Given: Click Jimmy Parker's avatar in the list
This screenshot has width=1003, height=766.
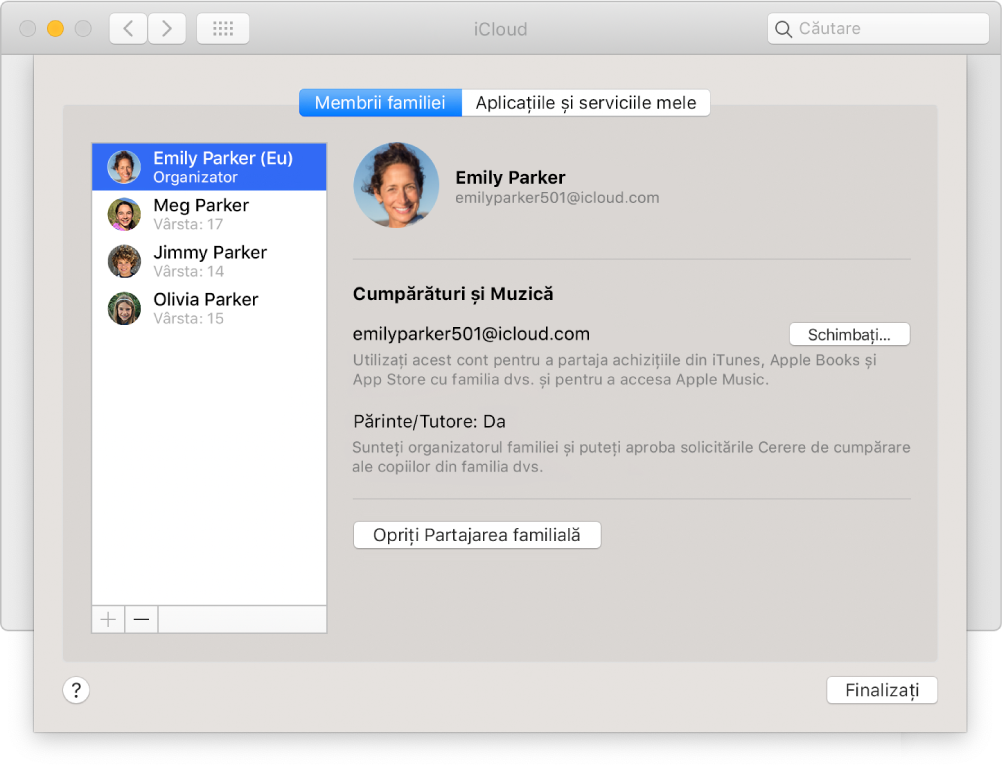Looking at the screenshot, I should (x=124, y=261).
